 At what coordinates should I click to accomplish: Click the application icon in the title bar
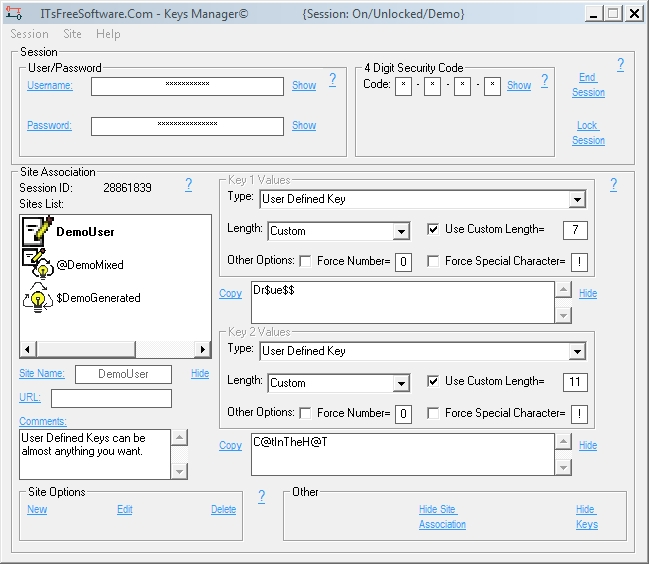13,13
